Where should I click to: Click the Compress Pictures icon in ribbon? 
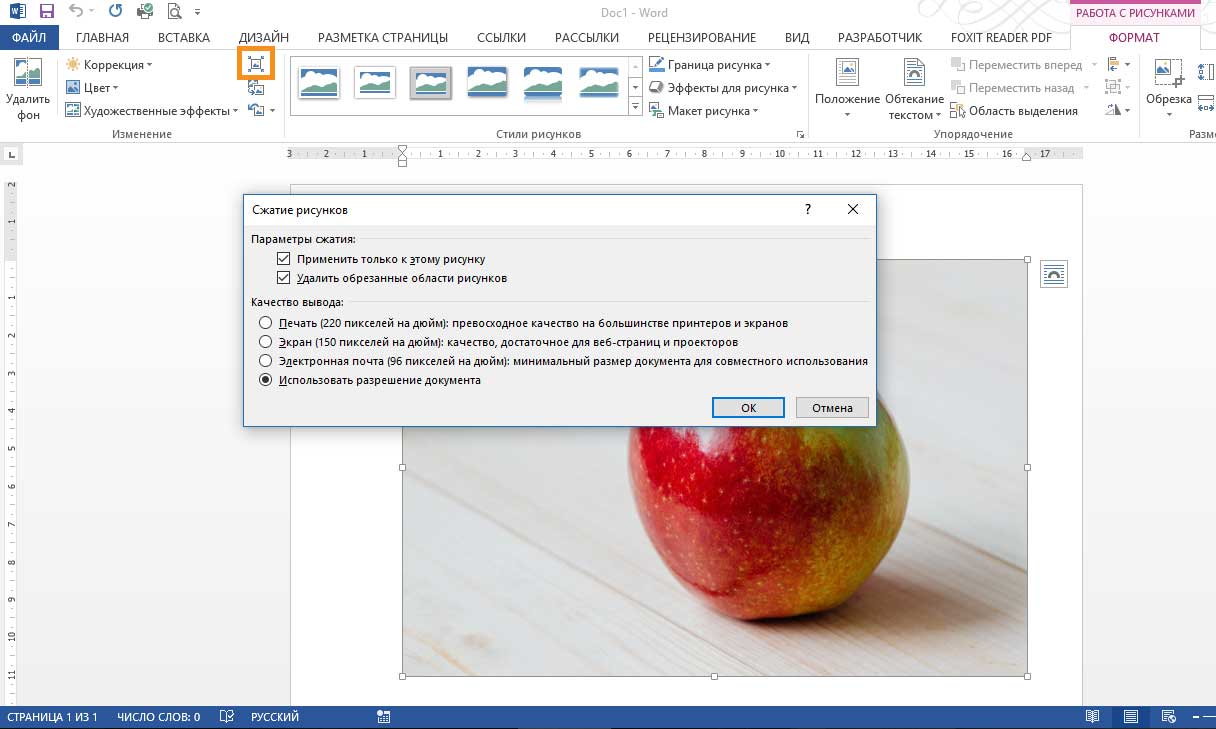pos(256,64)
